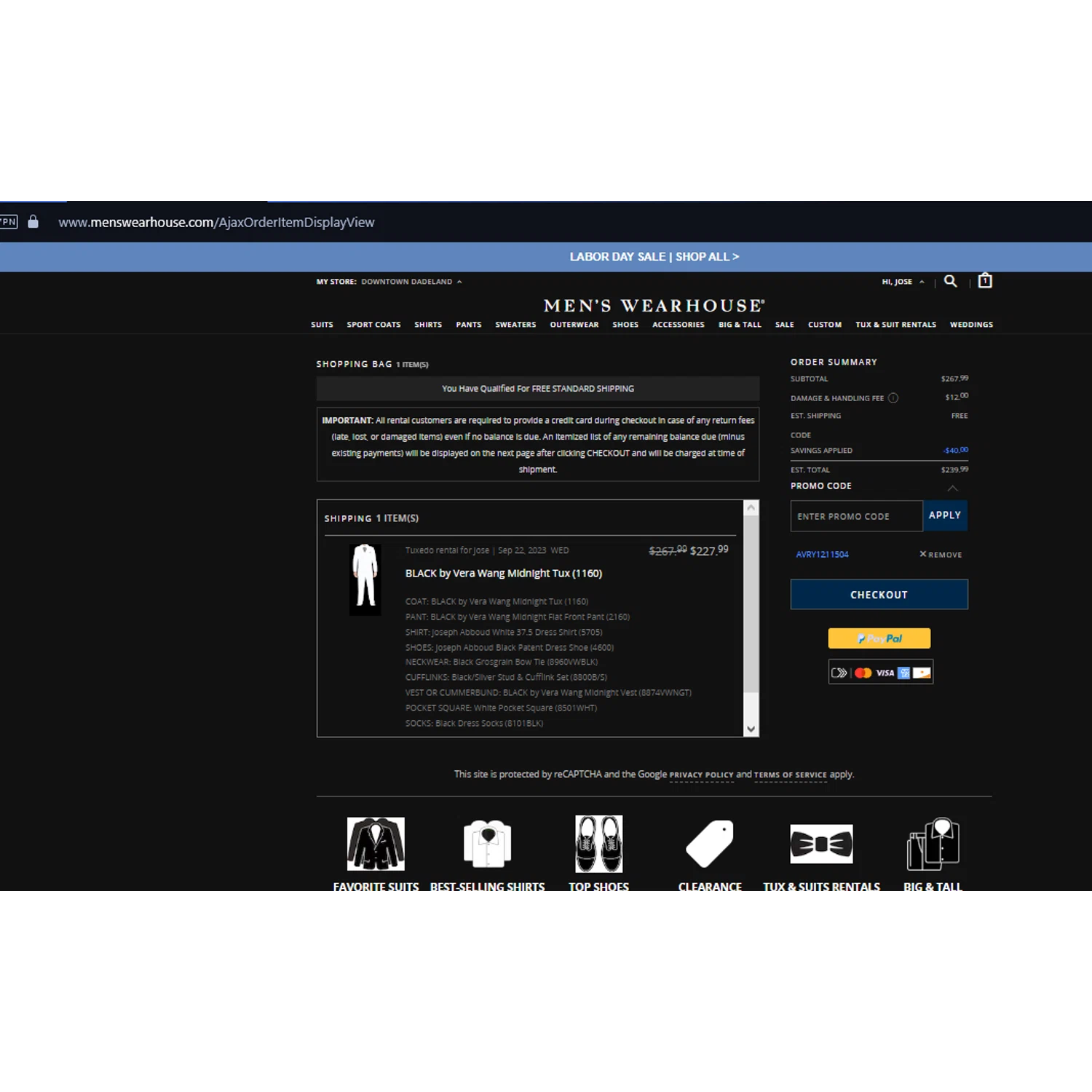
Task: Click the Top Shoes icon
Action: point(598,844)
